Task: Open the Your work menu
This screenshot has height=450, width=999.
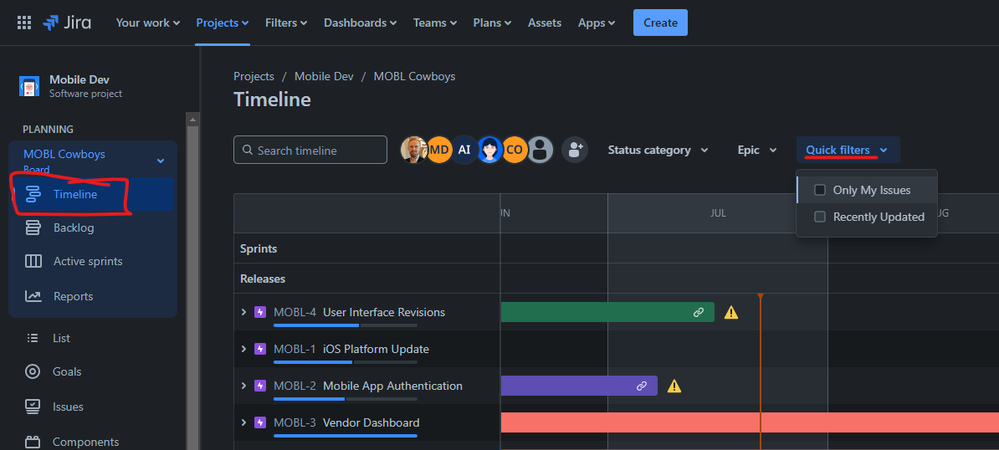Action: [148, 23]
